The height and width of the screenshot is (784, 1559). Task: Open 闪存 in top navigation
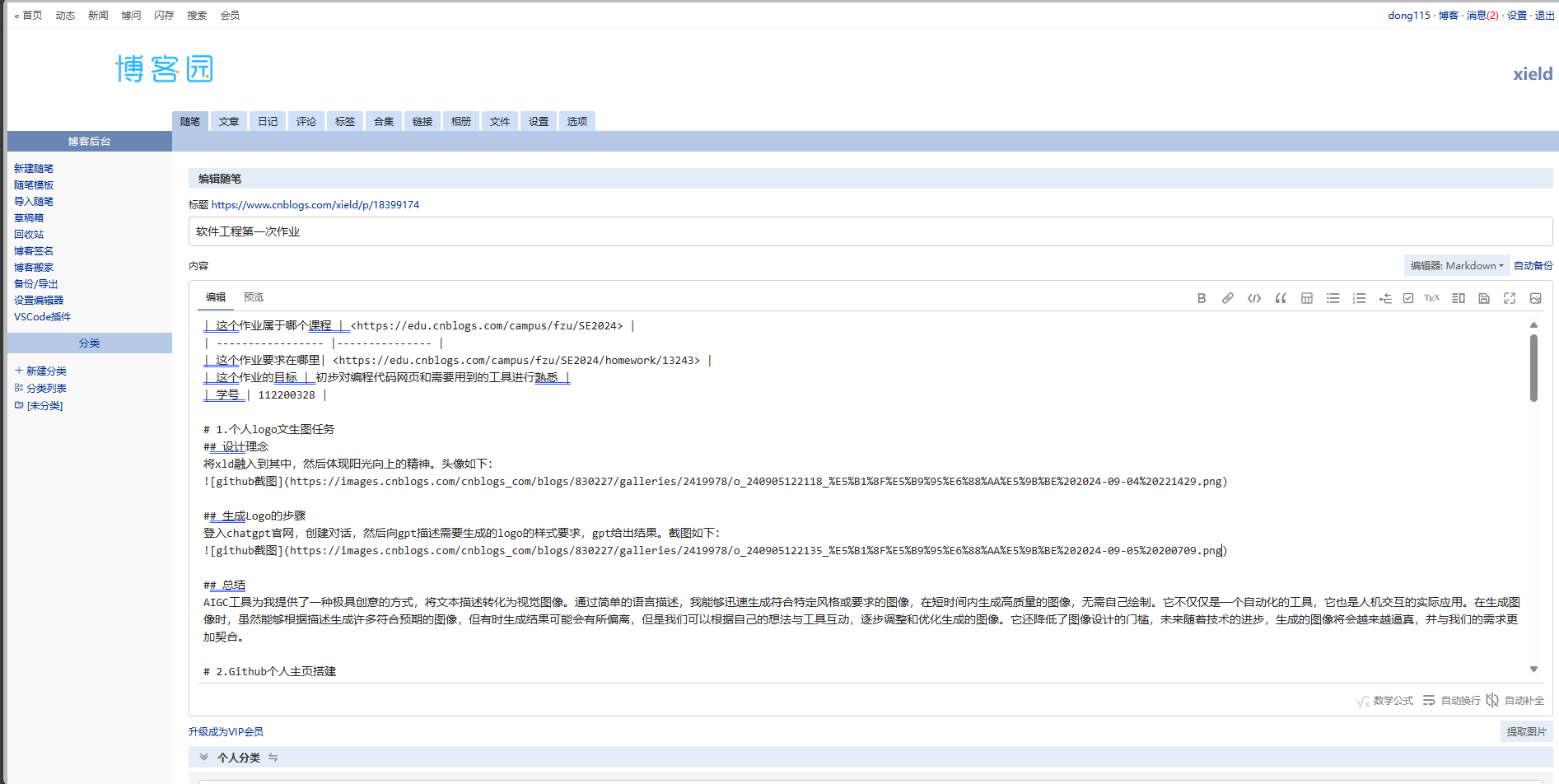point(164,15)
